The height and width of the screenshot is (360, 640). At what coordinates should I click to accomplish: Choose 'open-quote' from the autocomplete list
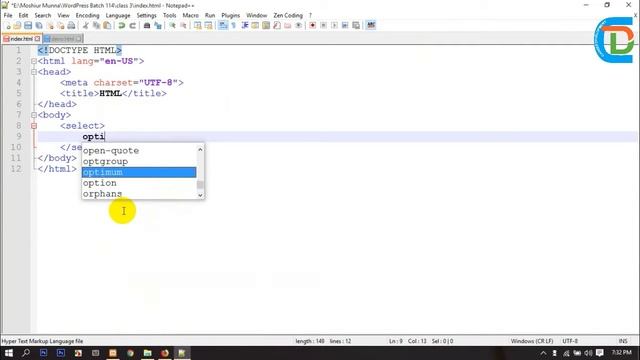pos(139,151)
